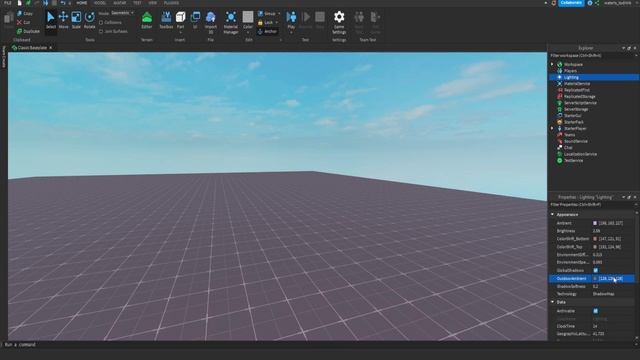Expand the StarterPlayer tree node

tap(552, 129)
